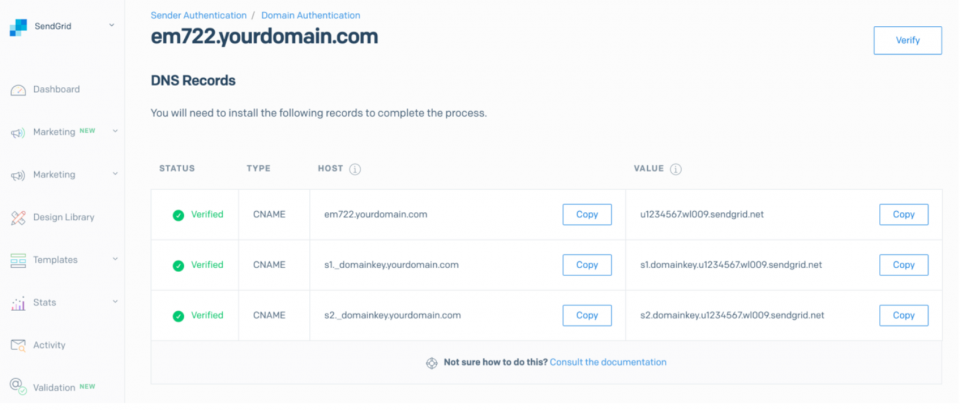Copy the s2.domainkey sendgrid.net value
The width and height of the screenshot is (960, 410).
point(904,316)
